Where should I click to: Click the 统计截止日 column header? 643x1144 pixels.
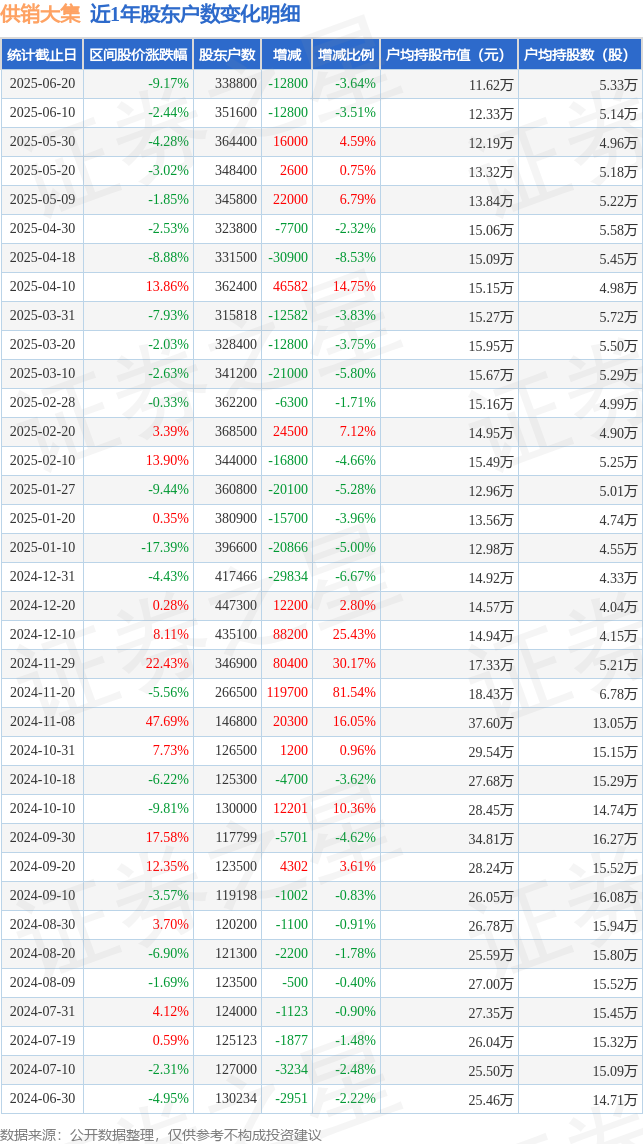tap(42, 55)
